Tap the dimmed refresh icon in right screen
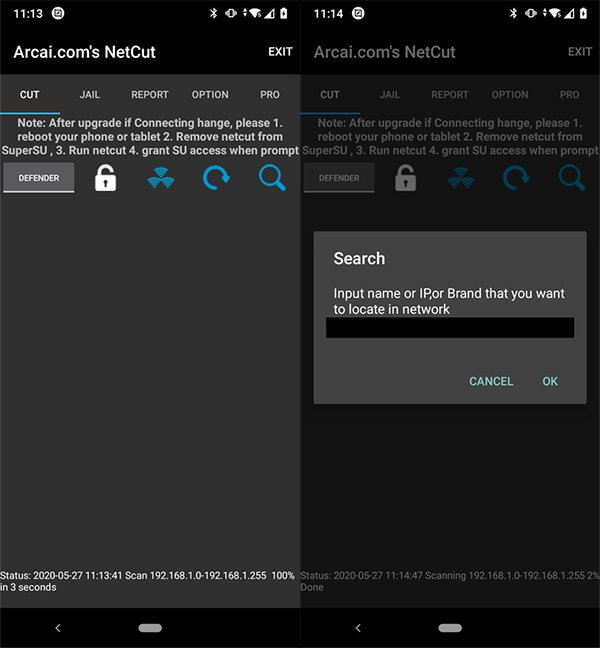 click(516, 178)
